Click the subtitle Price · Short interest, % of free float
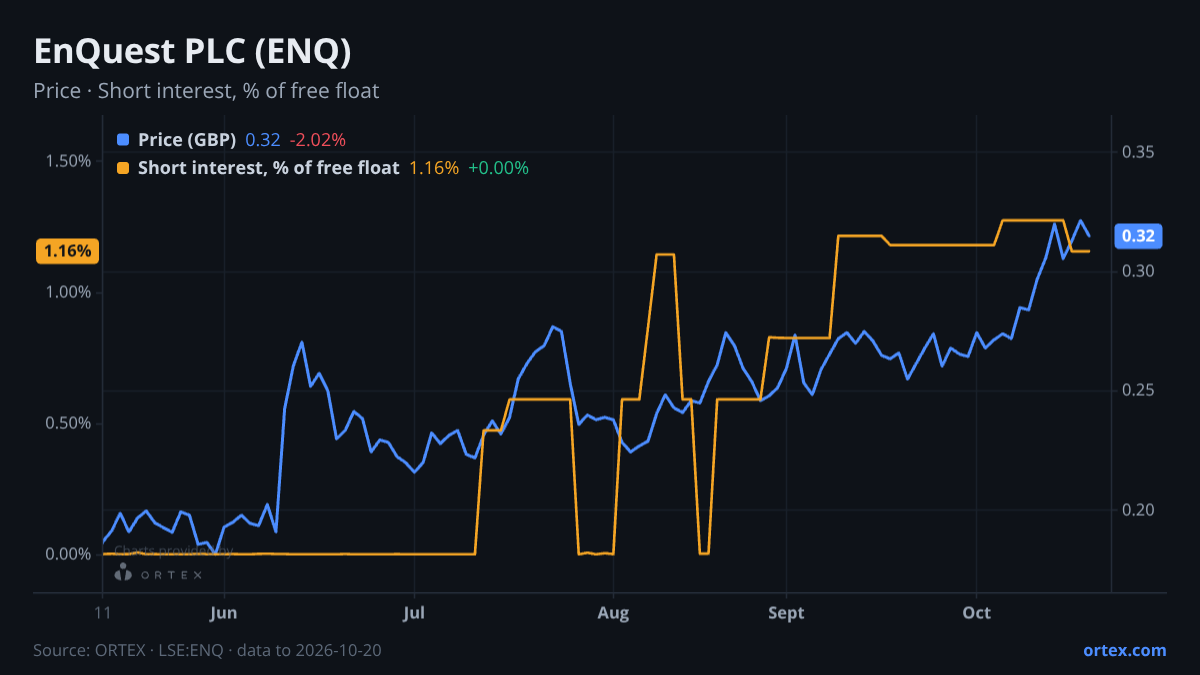This screenshot has height=675, width=1200. pos(206,91)
